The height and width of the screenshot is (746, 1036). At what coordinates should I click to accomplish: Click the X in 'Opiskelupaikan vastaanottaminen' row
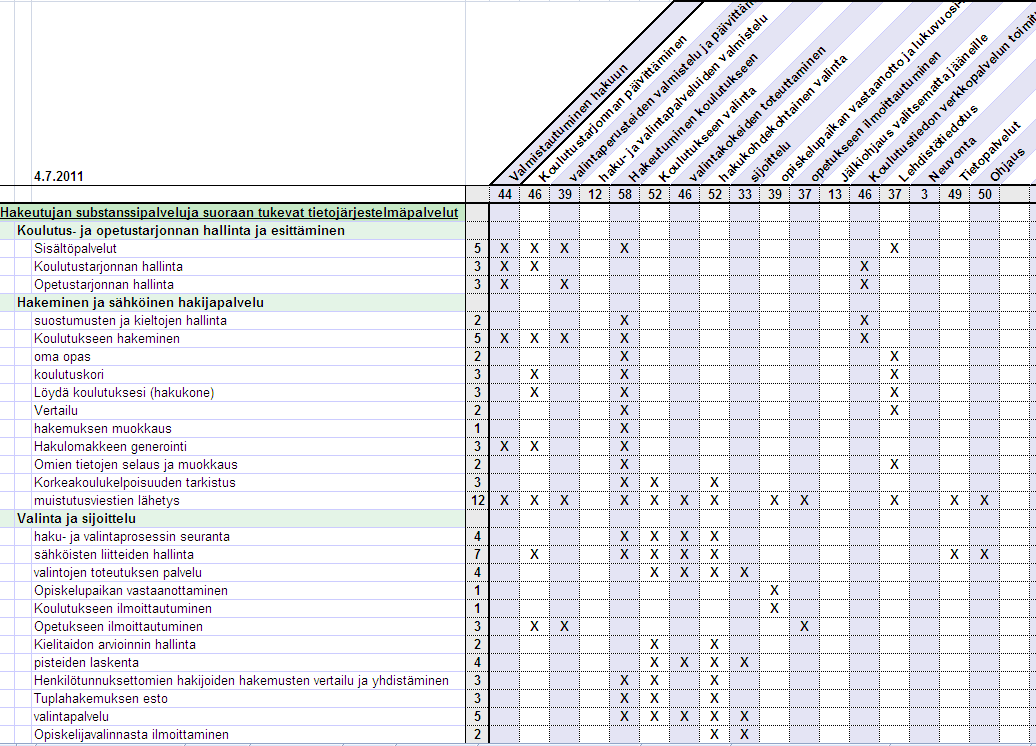coord(774,590)
